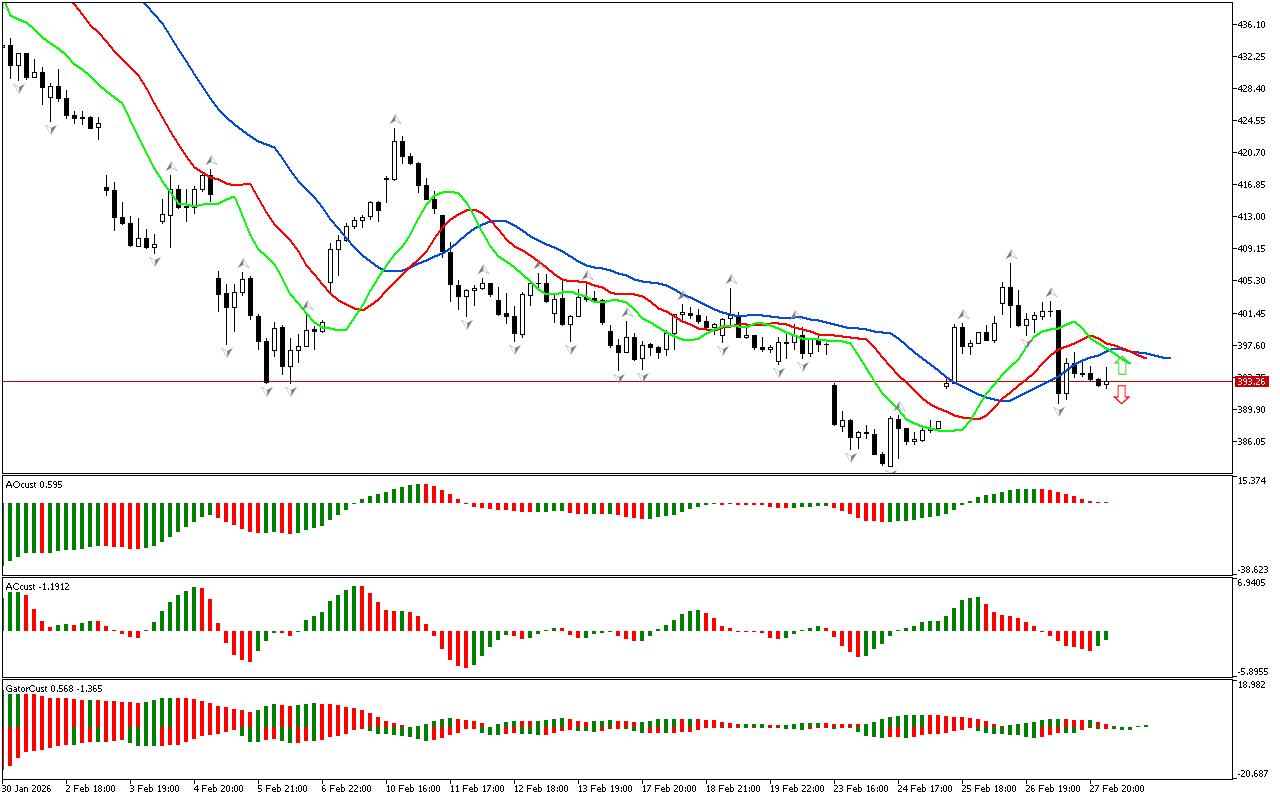Select the horizontal price level line

[x=600, y=381]
